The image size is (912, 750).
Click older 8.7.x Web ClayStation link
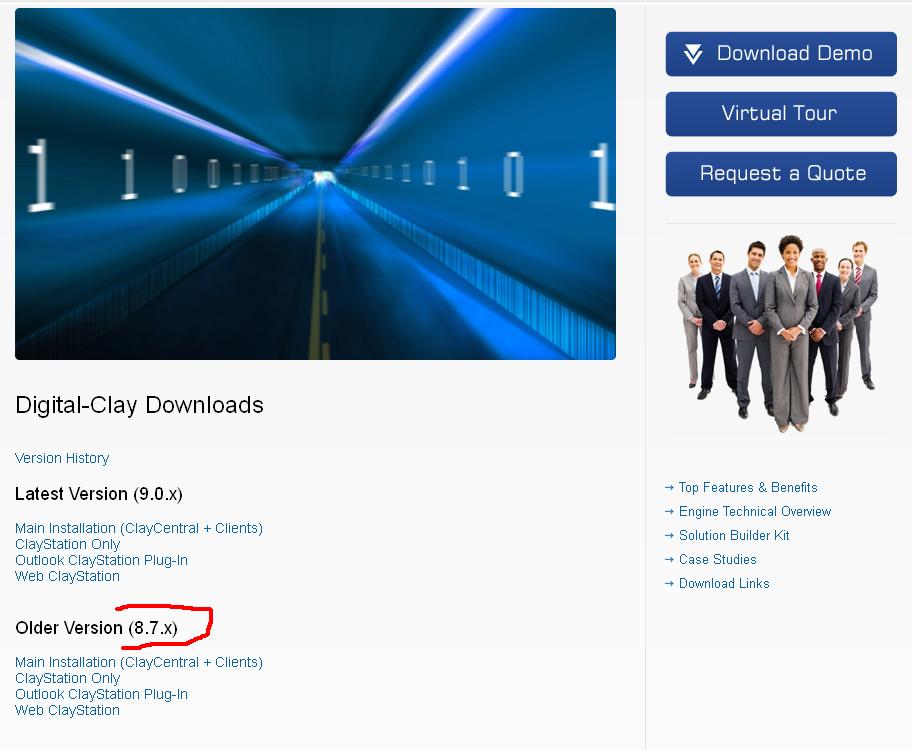click(67, 710)
